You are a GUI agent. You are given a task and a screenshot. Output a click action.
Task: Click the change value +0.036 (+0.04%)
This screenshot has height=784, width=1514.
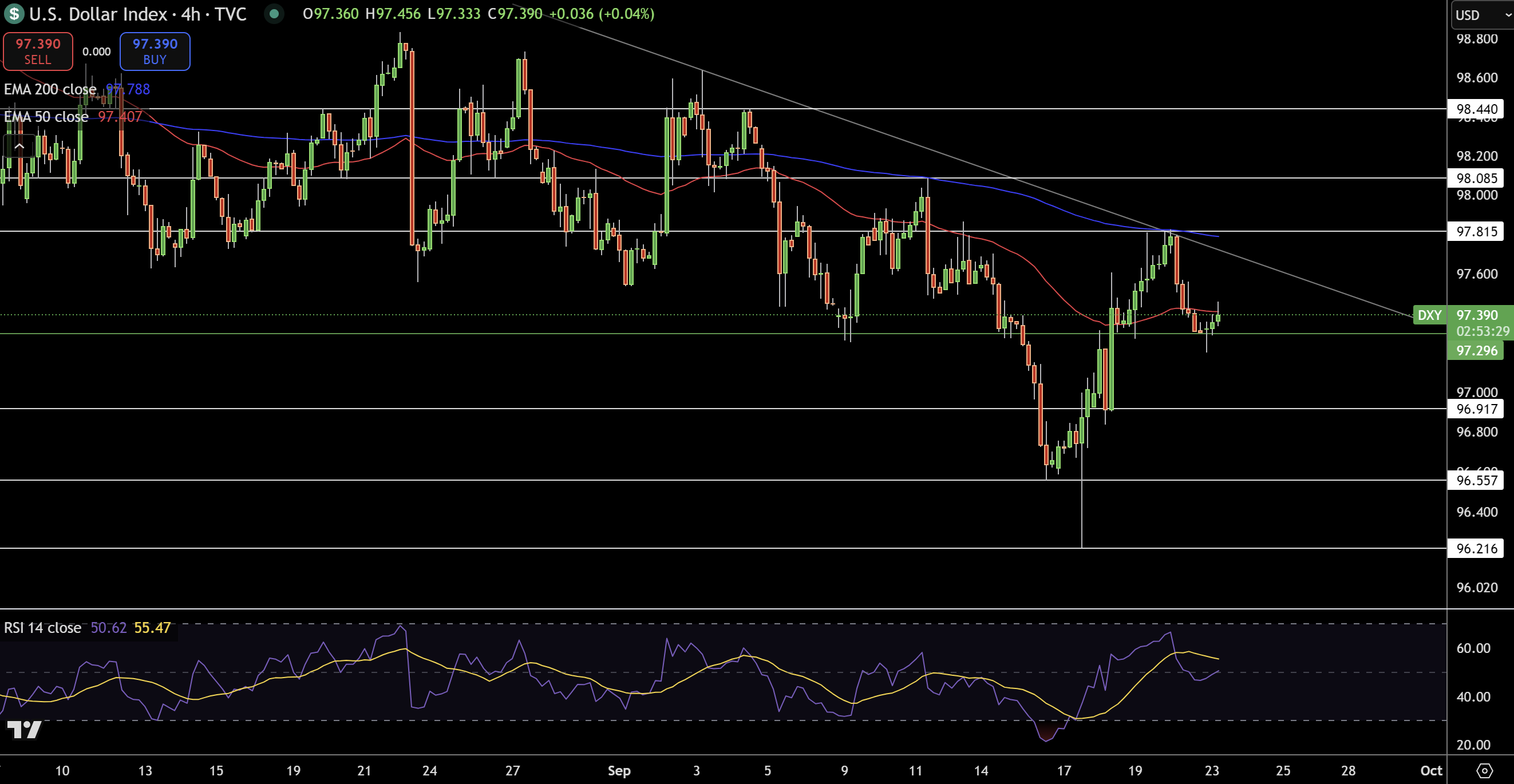[601, 14]
